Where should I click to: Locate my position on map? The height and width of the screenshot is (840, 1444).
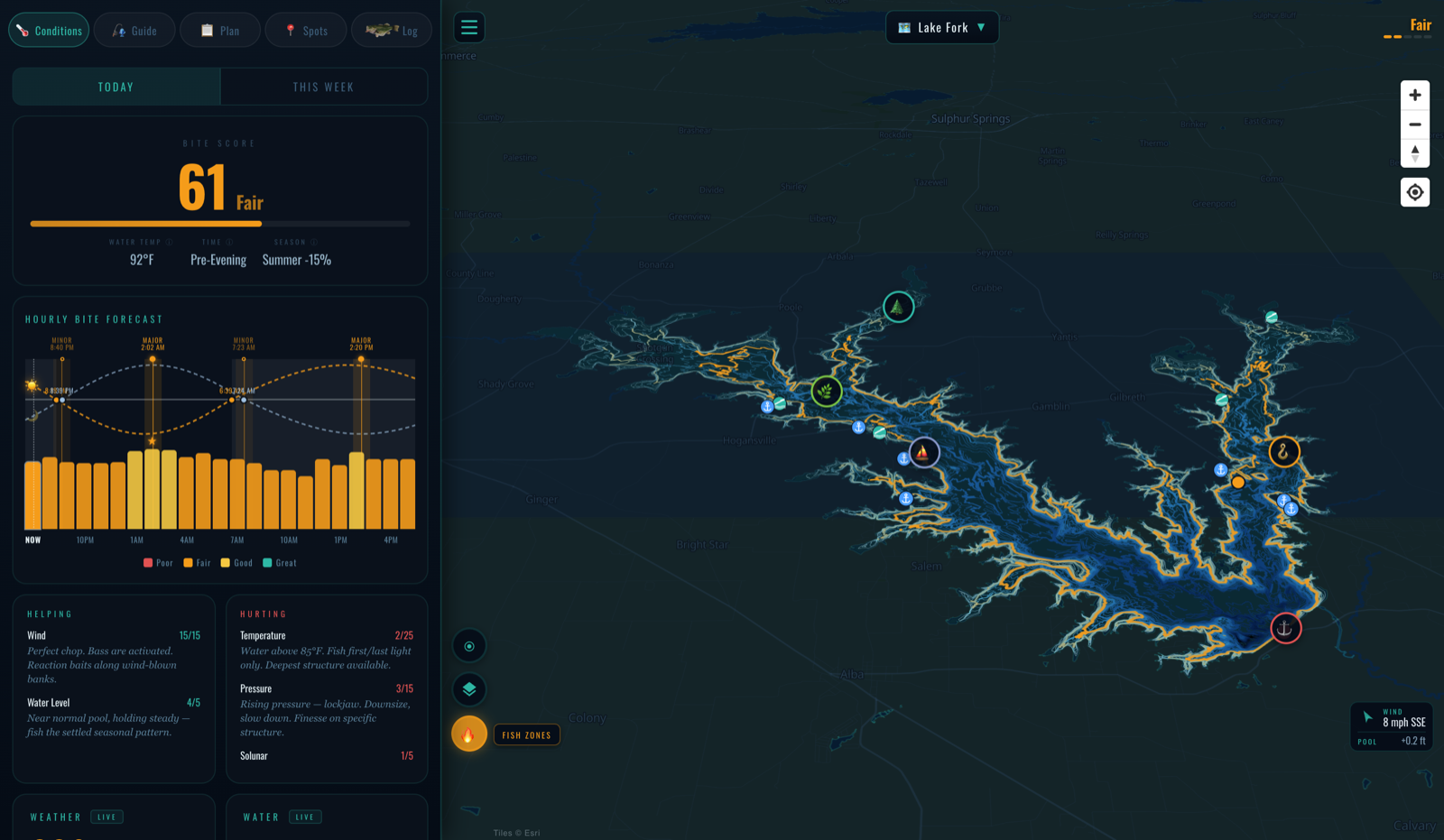pos(1415,192)
